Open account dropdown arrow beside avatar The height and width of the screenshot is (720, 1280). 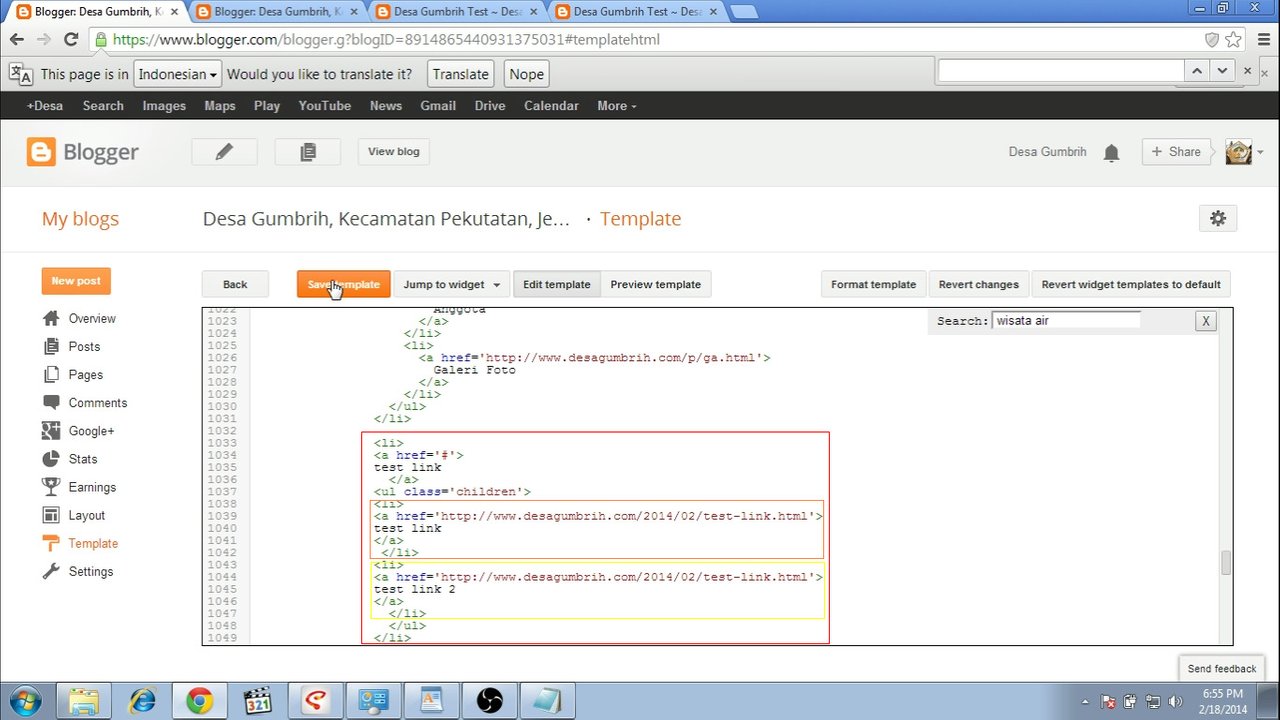tap(1260, 153)
